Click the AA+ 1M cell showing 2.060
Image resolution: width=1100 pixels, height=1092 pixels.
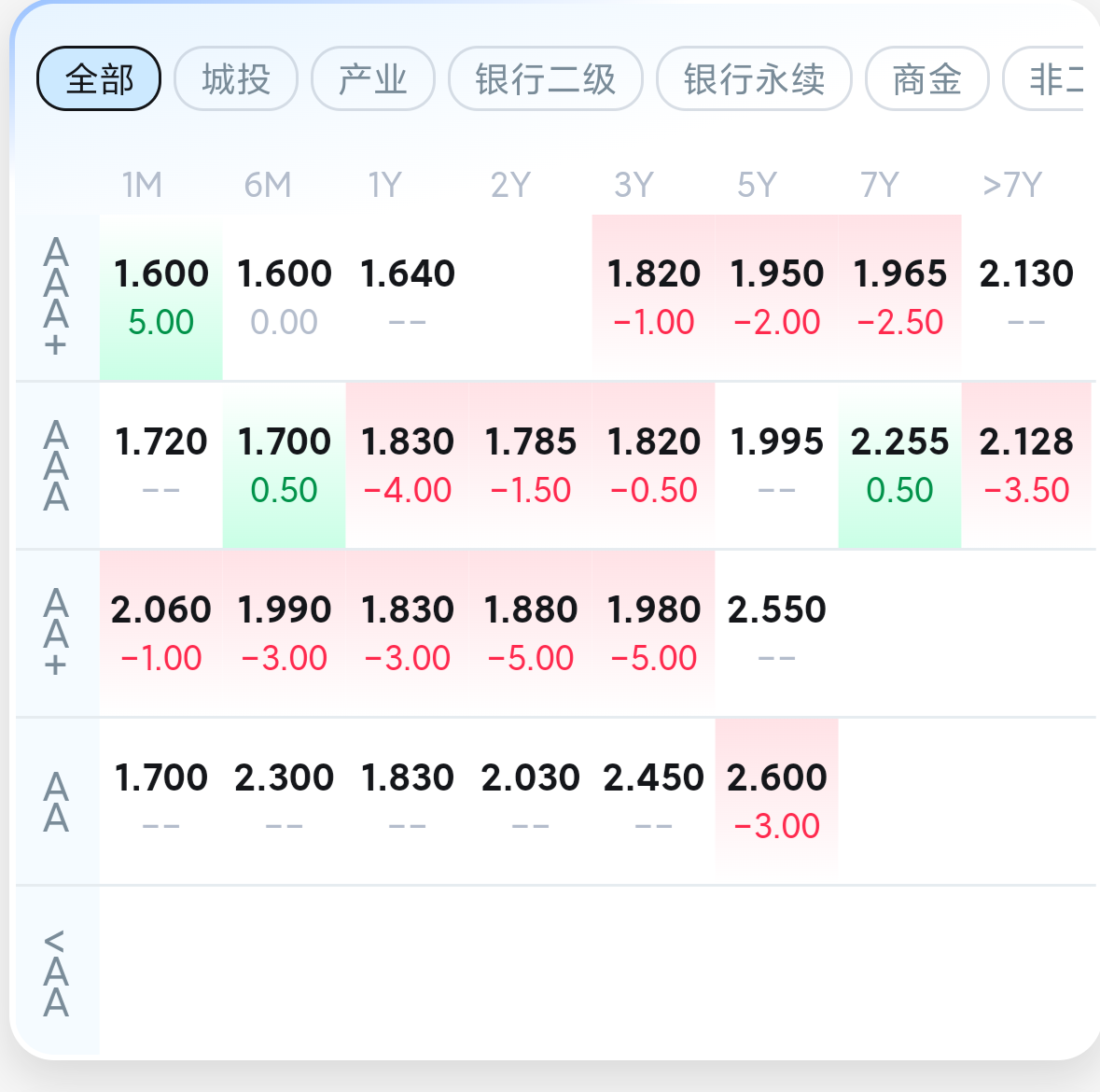coord(161,634)
